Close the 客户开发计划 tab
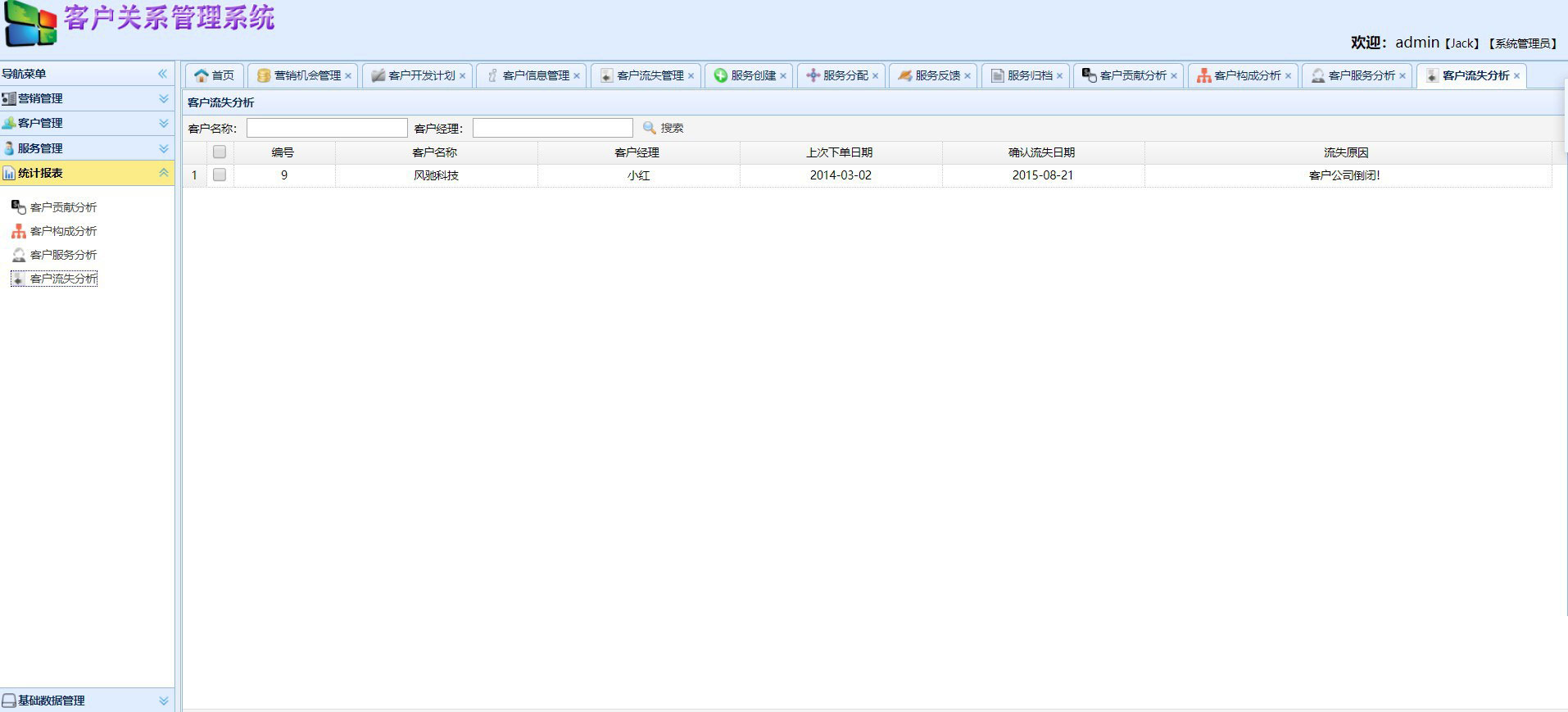Viewport: 1568px width, 712px height. (462, 75)
